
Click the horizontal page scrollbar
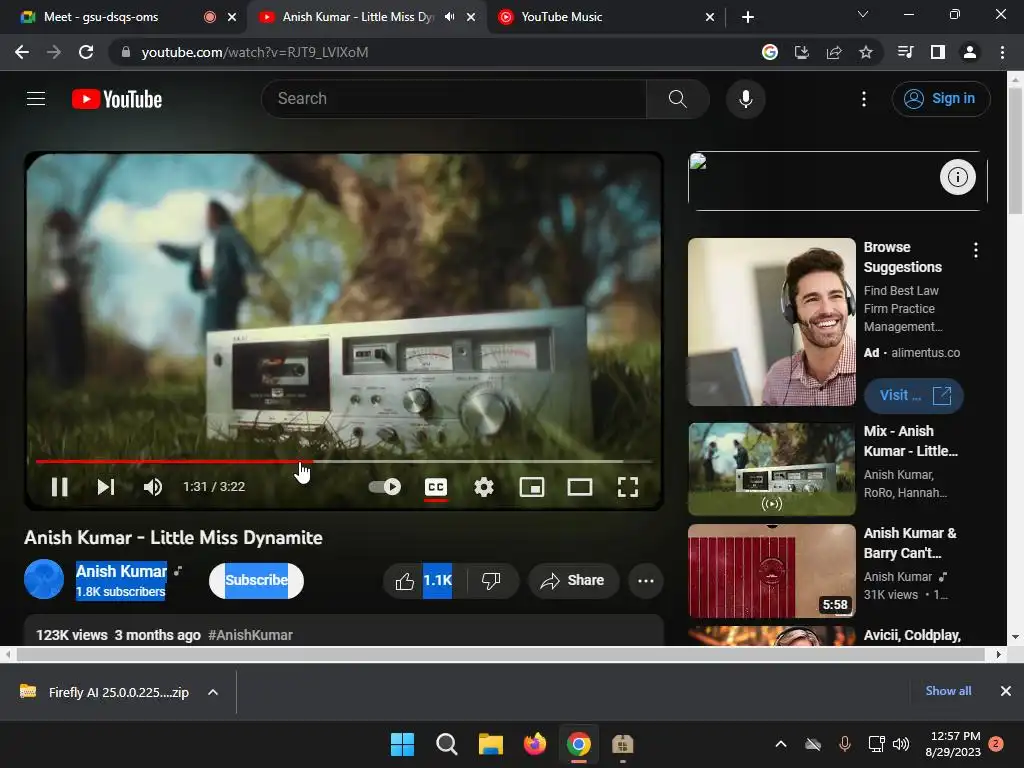[500, 654]
